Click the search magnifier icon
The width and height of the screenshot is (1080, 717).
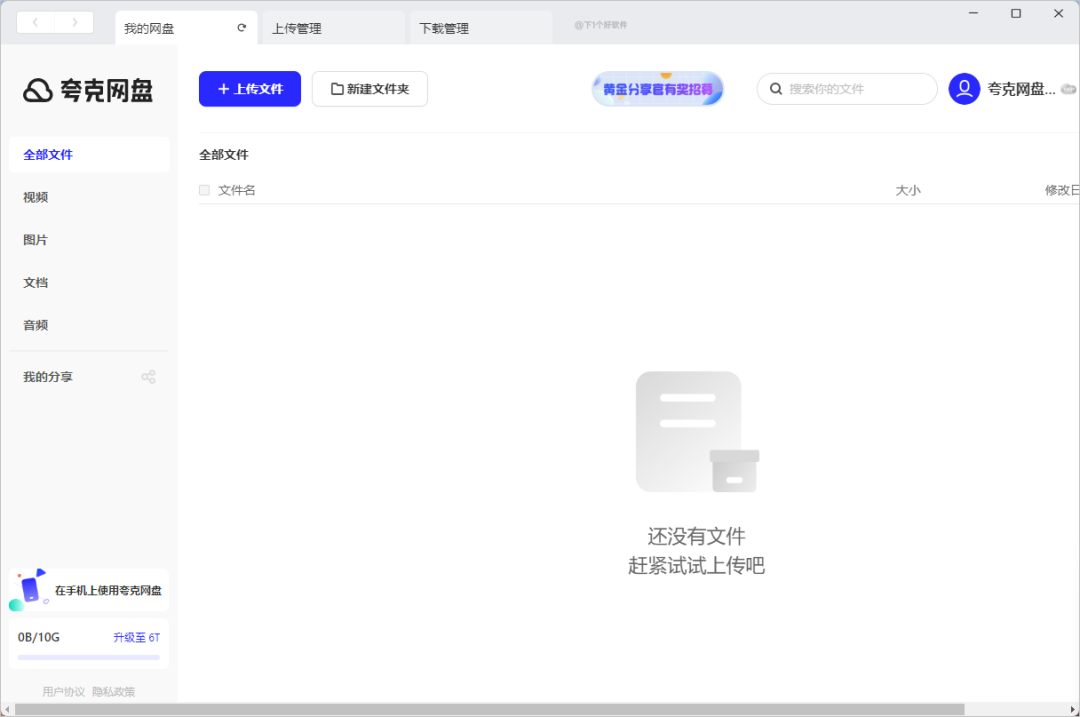click(775, 89)
